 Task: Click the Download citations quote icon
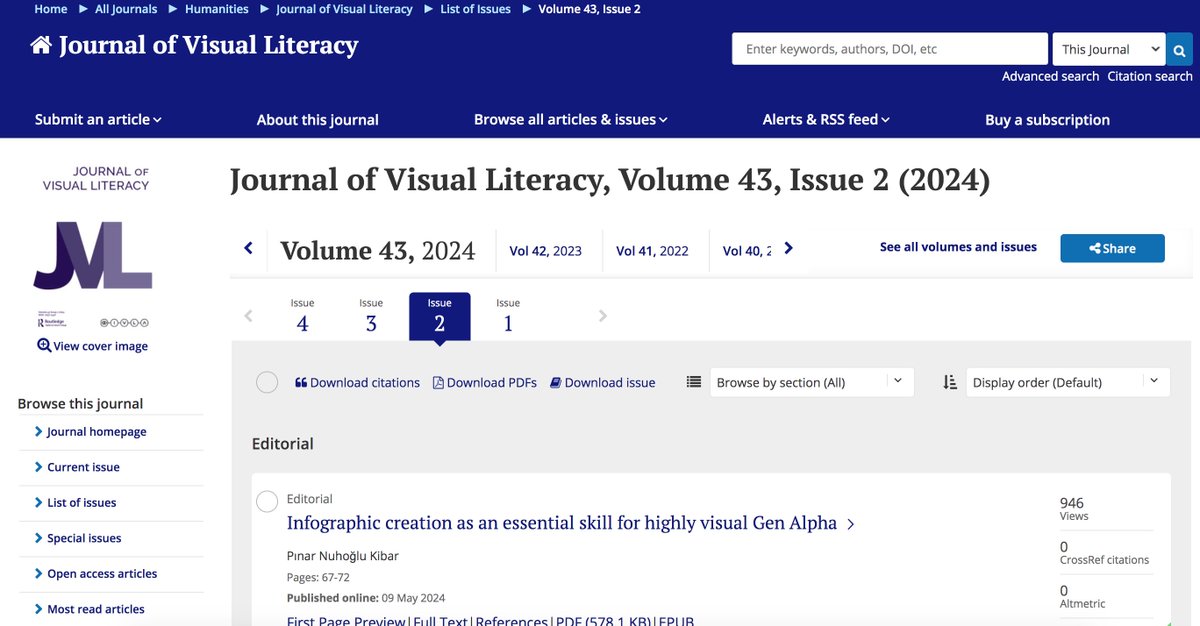coord(301,382)
